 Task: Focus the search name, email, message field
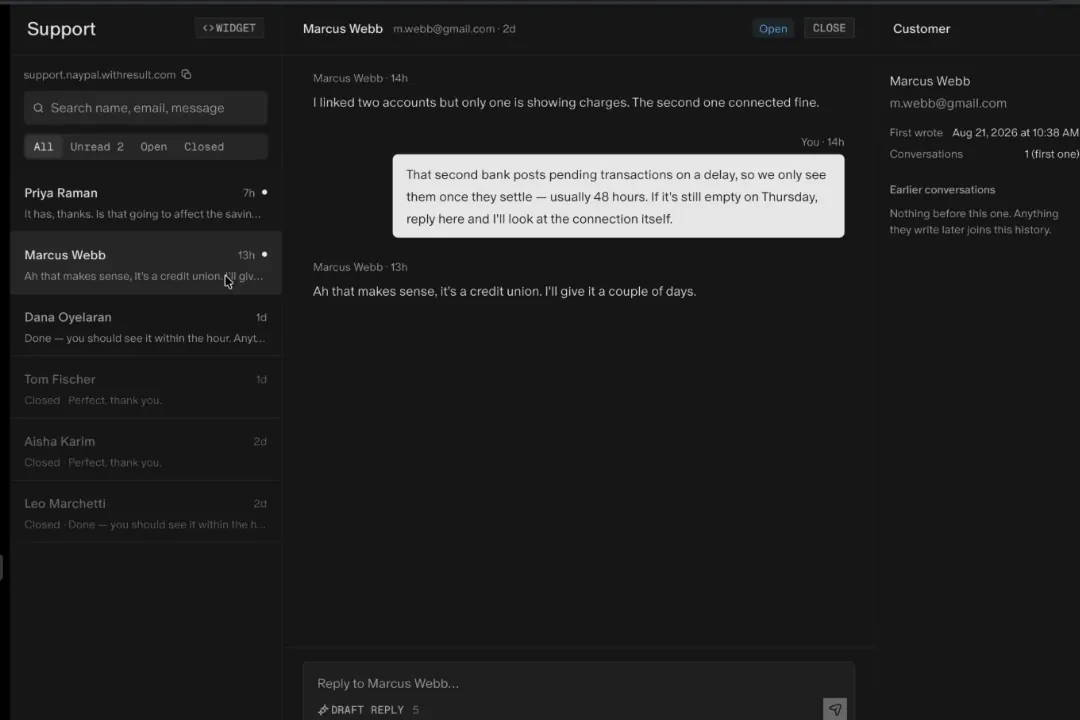click(x=146, y=108)
